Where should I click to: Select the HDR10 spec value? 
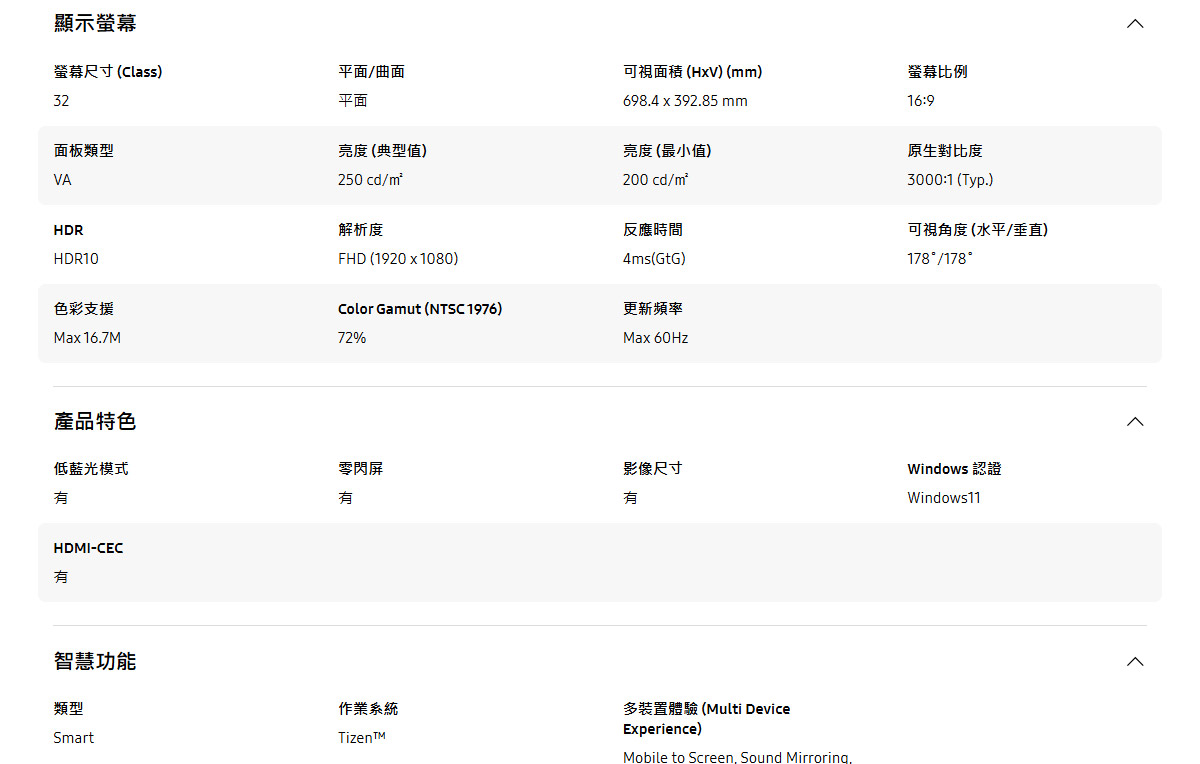pos(76,258)
